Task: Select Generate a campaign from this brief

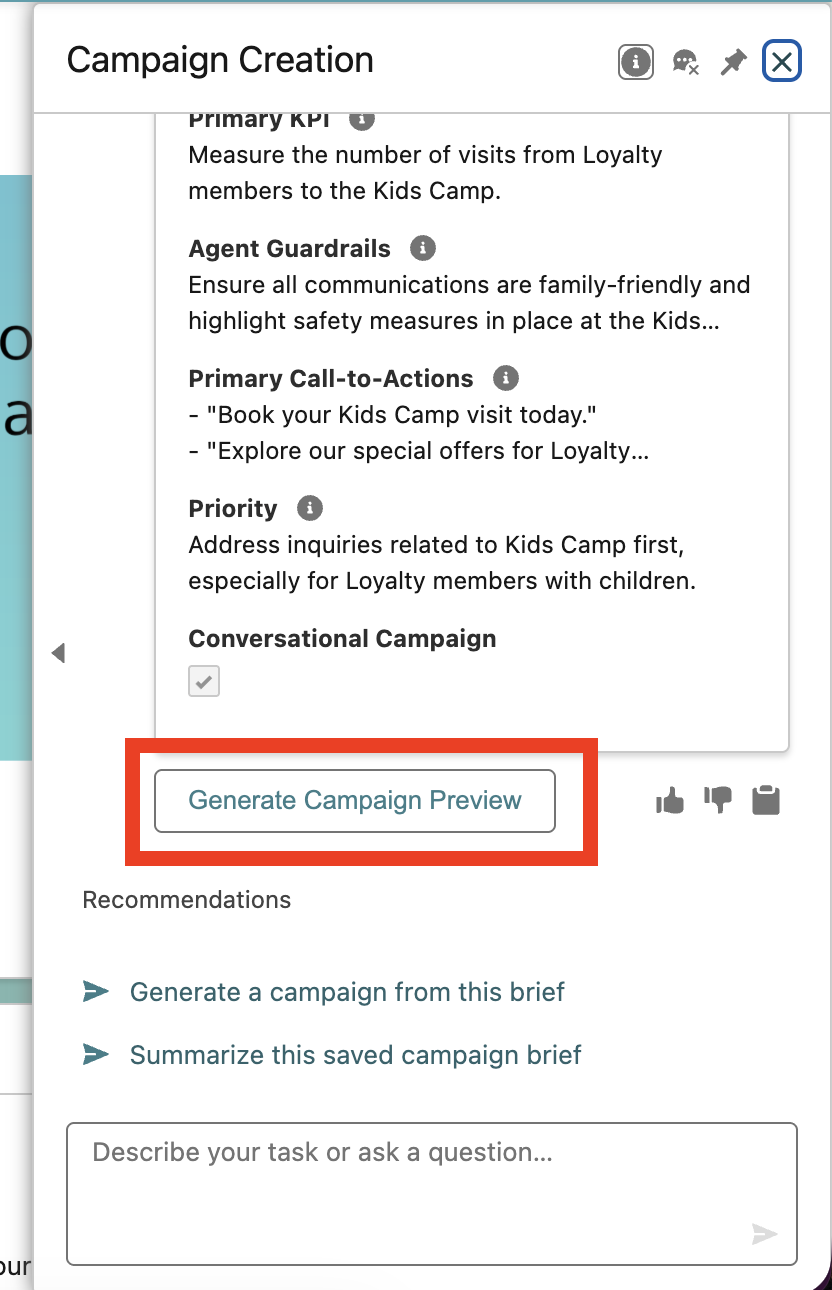Action: click(x=347, y=992)
